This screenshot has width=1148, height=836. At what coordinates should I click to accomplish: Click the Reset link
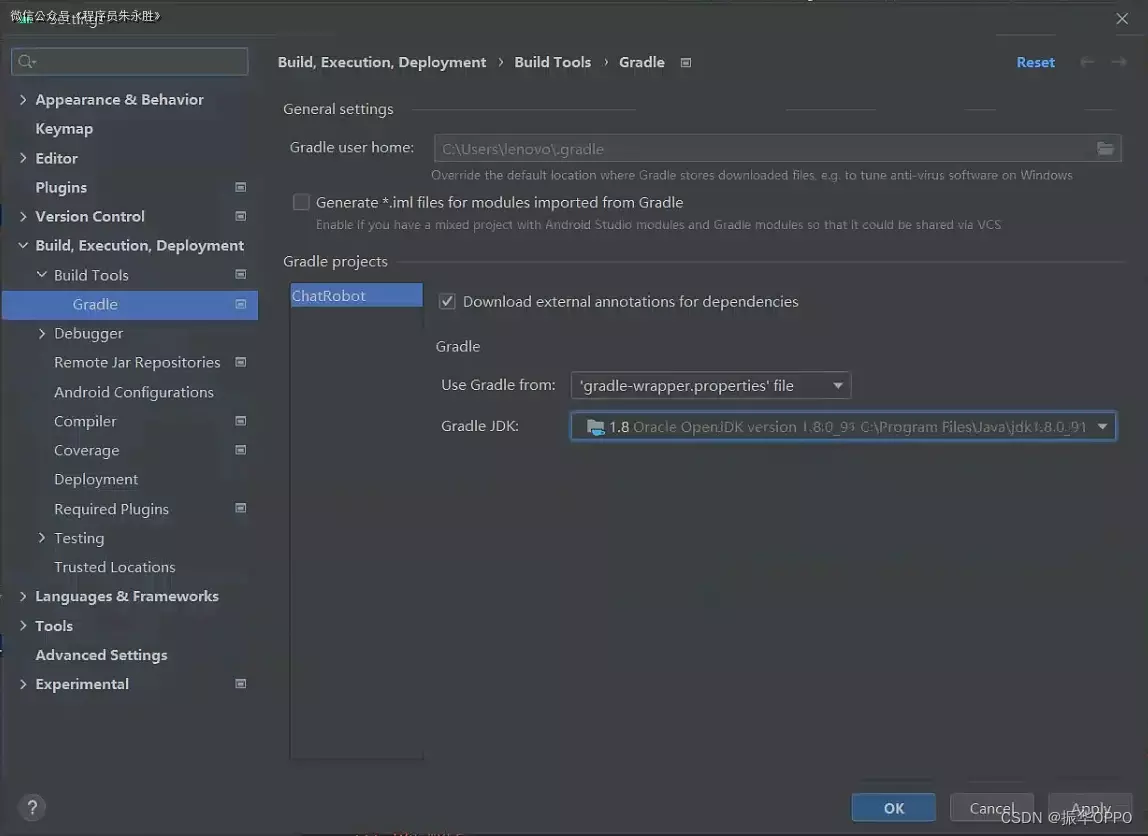pyautogui.click(x=1035, y=62)
